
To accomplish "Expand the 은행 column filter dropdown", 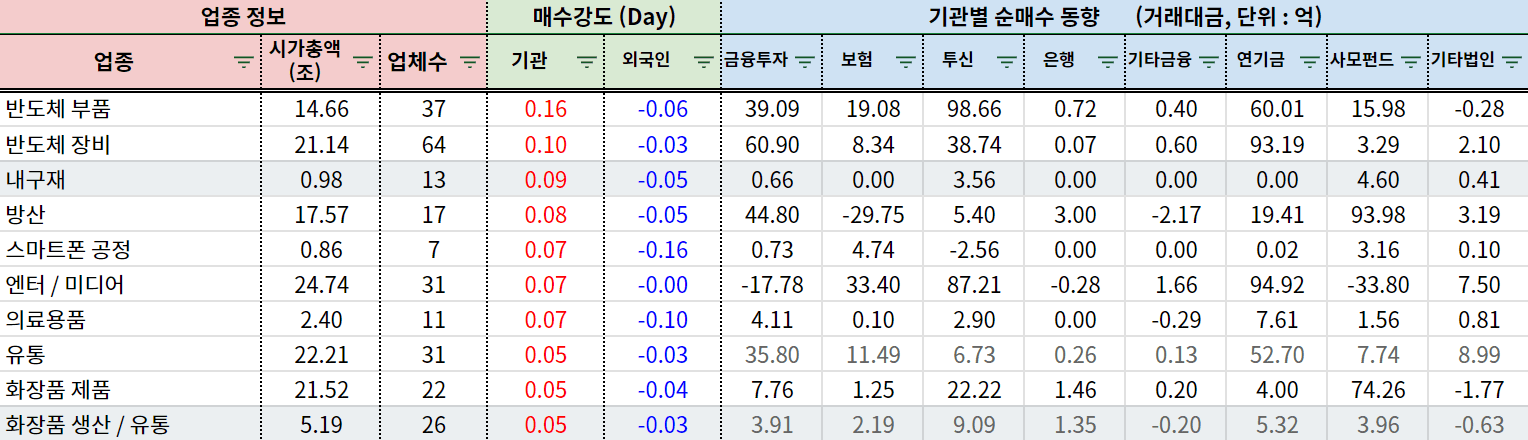I will click(1107, 61).
